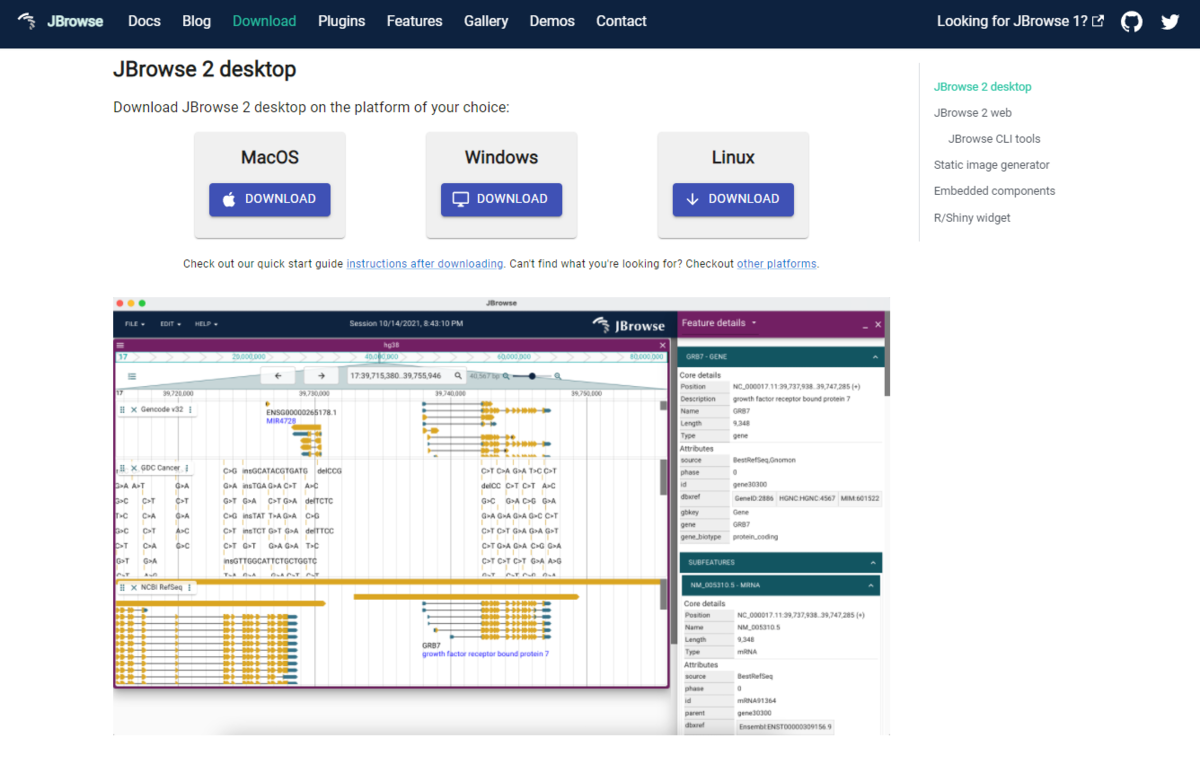Image resolution: width=1200 pixels, height=764 pixels.
Task: Close the GDC Cancer track
Action: [x=133, y=468]
